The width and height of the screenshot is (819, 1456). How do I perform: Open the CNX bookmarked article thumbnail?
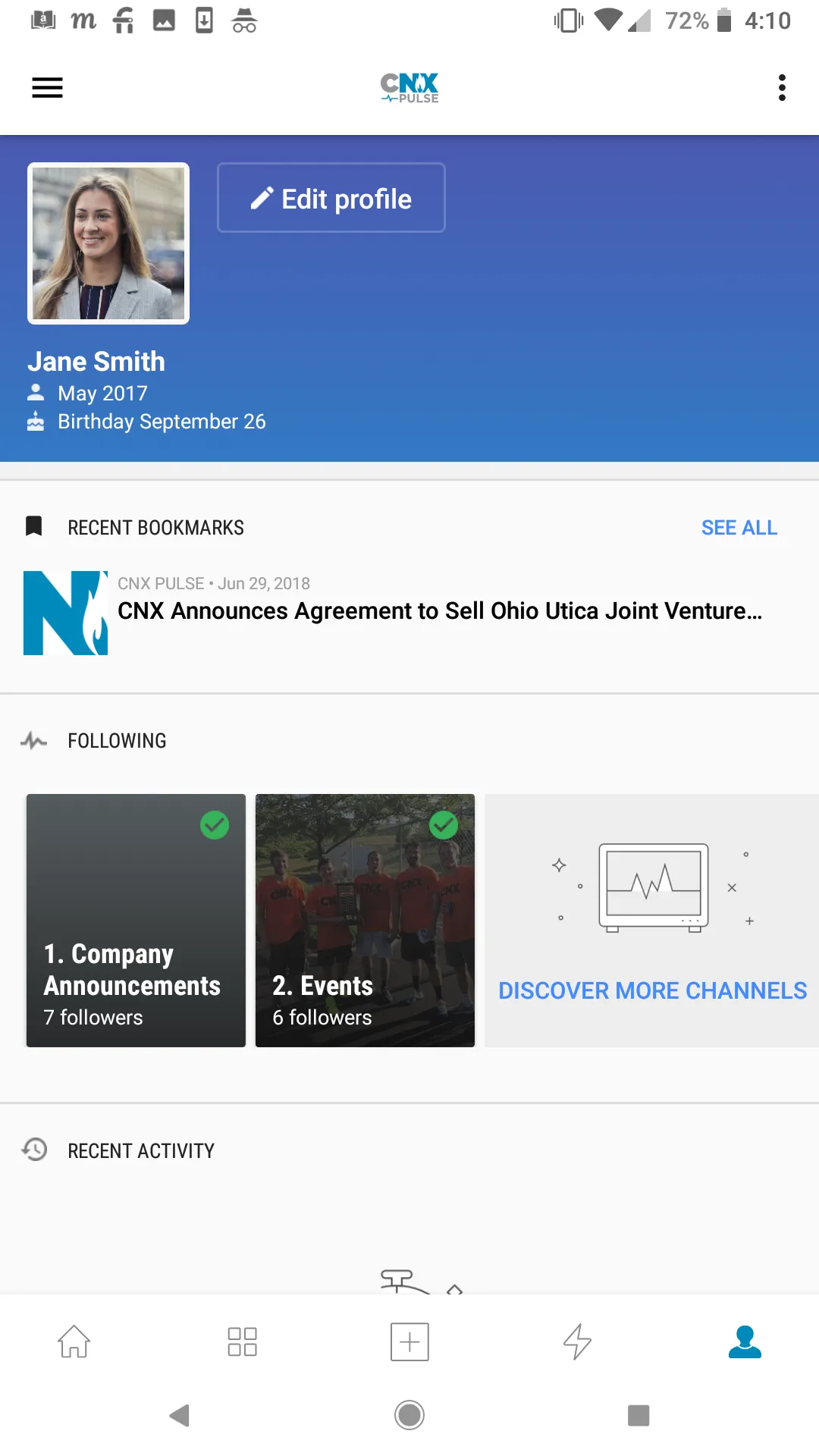click(x=65, y=613)
